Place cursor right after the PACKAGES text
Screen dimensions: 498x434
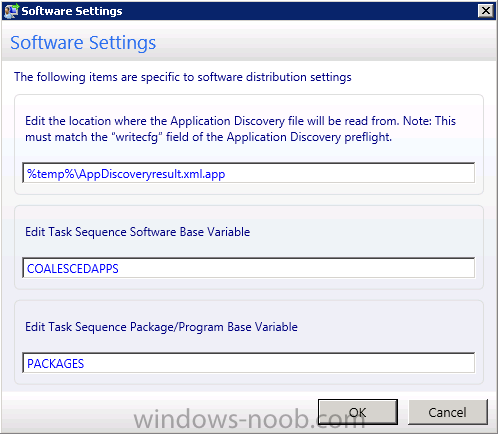point(85,364)
